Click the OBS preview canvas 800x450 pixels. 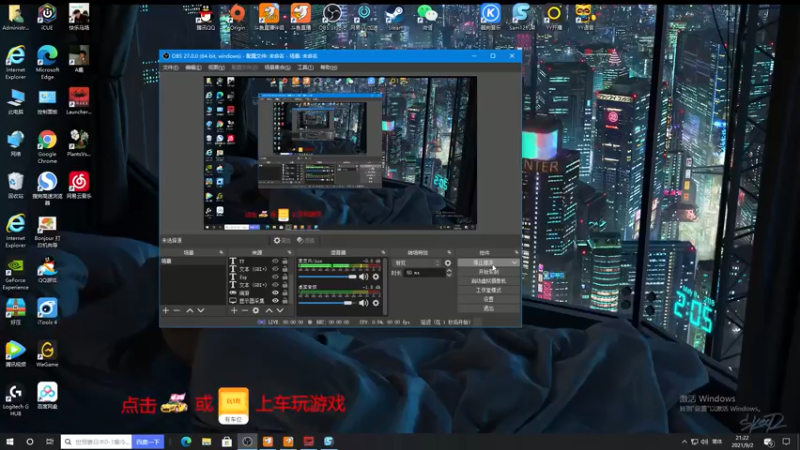point(340,153)
